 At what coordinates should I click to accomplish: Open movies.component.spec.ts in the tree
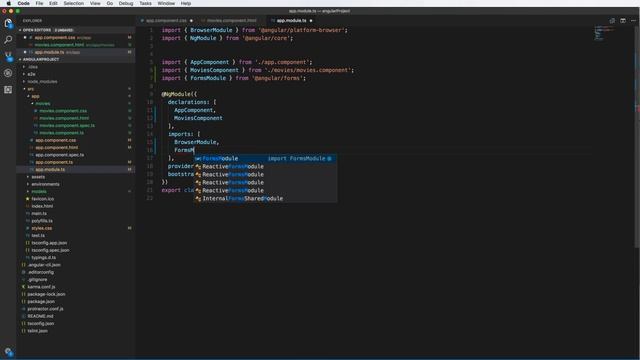click(x=67, y=126)
